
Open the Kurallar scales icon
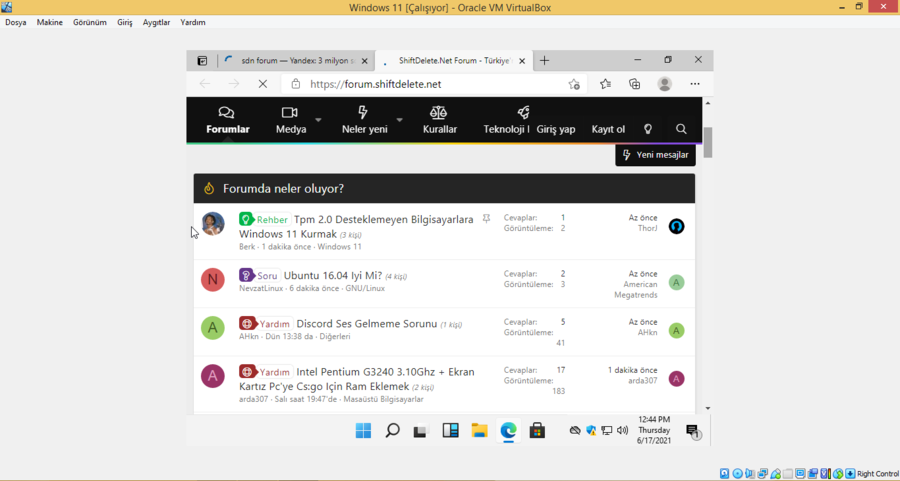pos(439,112)
